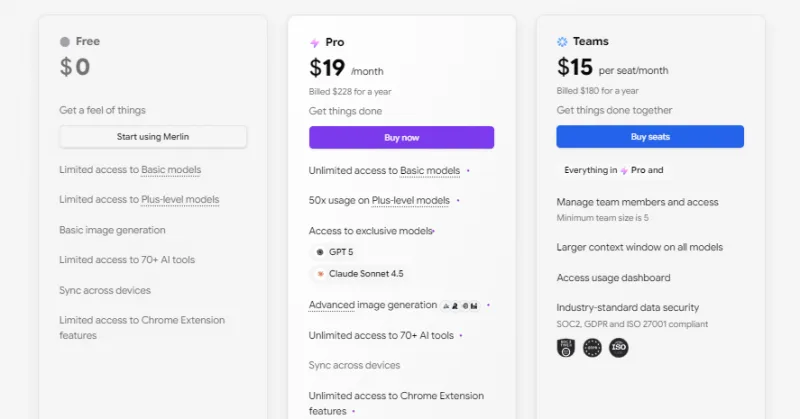Click the dot after Unlimited 70+ AI tools
Screen dimensions: 800x419
[461, 336]
